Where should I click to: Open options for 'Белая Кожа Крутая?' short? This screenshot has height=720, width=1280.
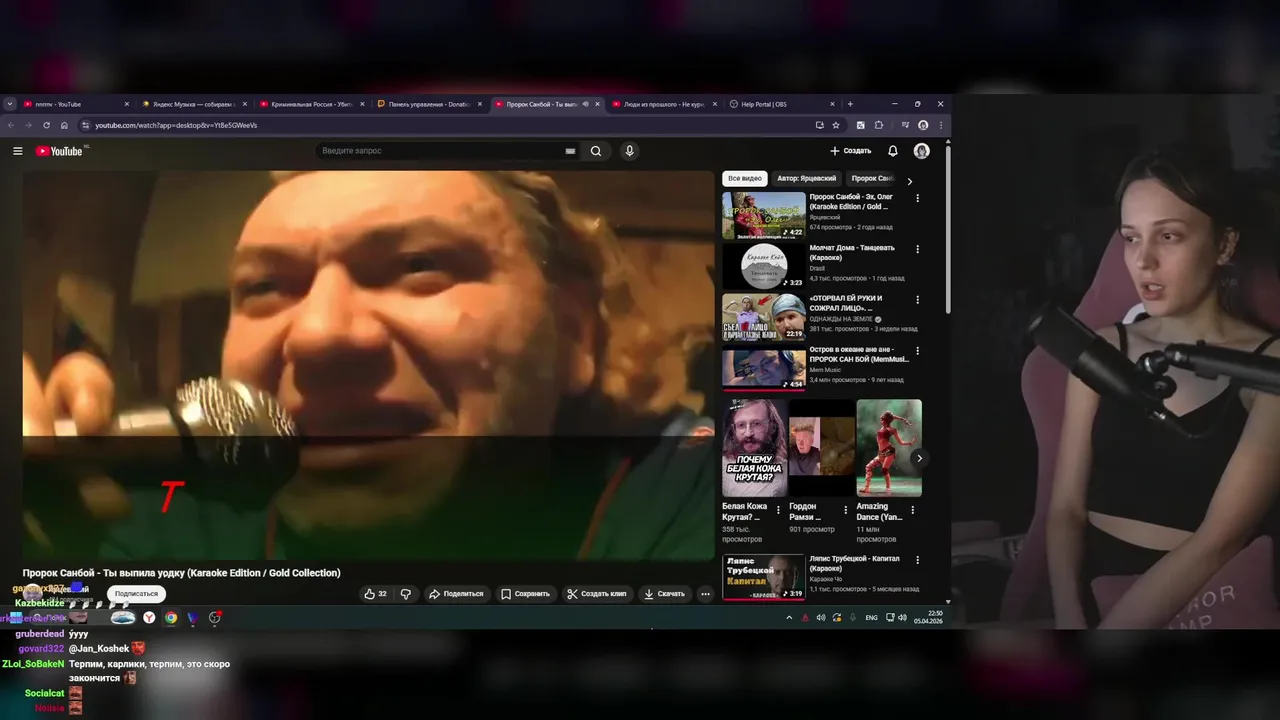pos(777,509)
